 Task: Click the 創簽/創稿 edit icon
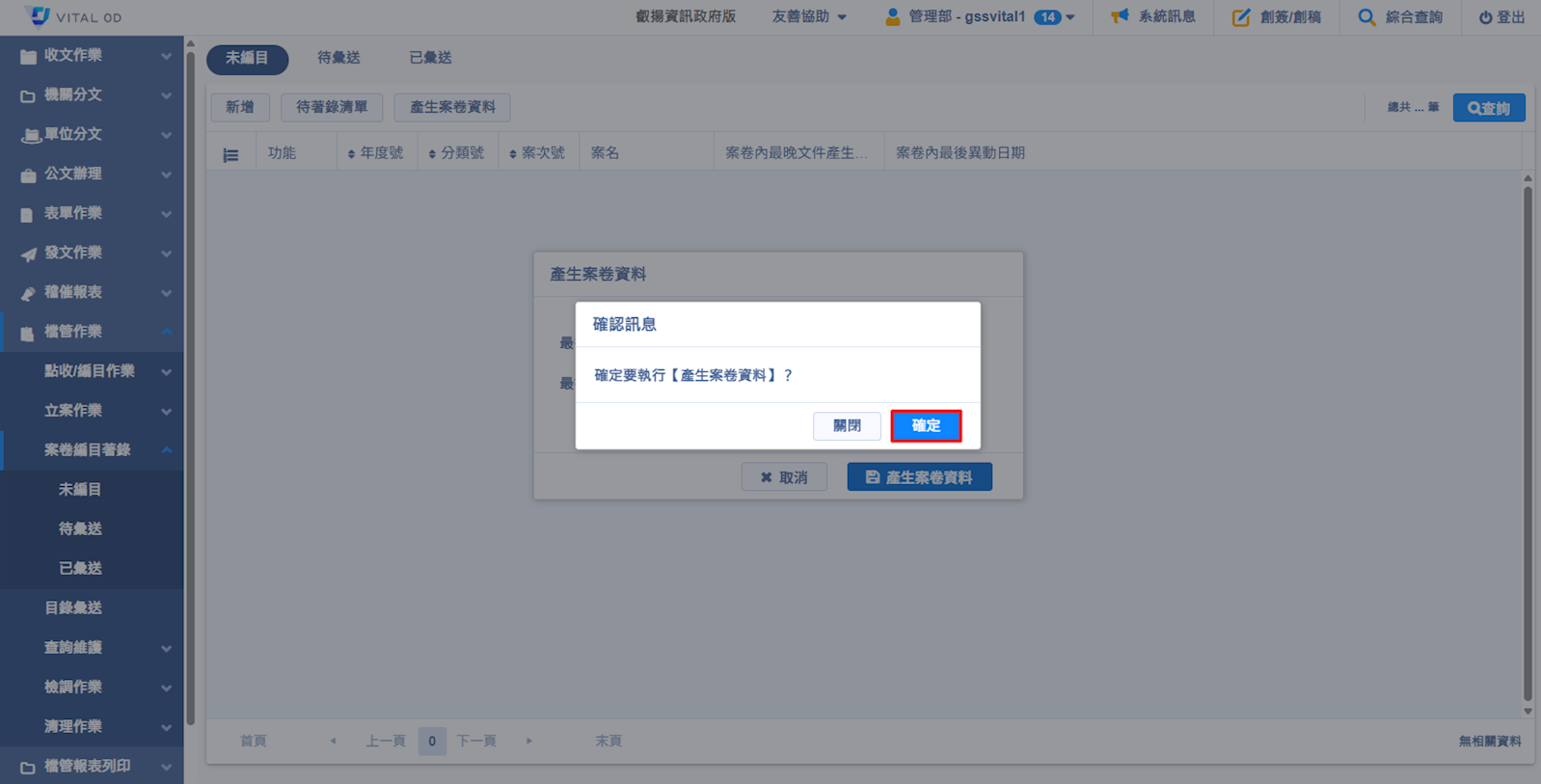[1241, 16]
